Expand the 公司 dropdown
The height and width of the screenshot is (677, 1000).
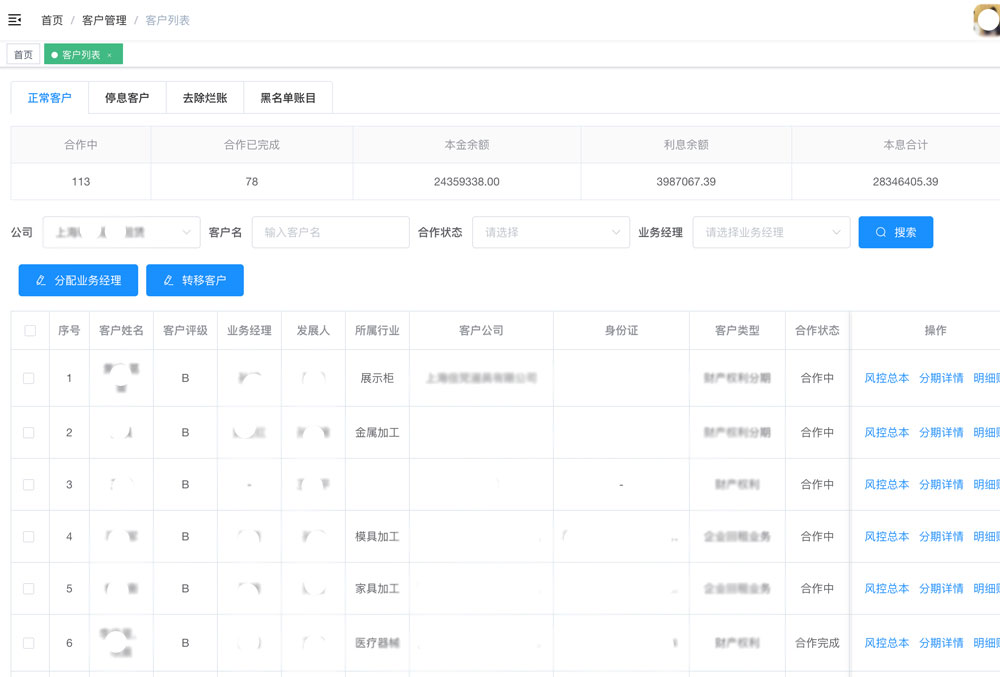[x=120, y=232]
